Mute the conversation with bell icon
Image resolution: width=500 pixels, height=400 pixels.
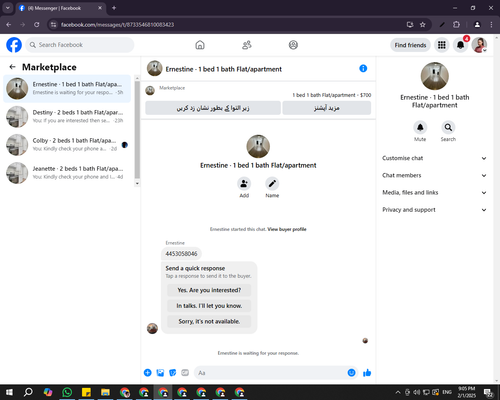pyautogui.click(x=420, y=127)
